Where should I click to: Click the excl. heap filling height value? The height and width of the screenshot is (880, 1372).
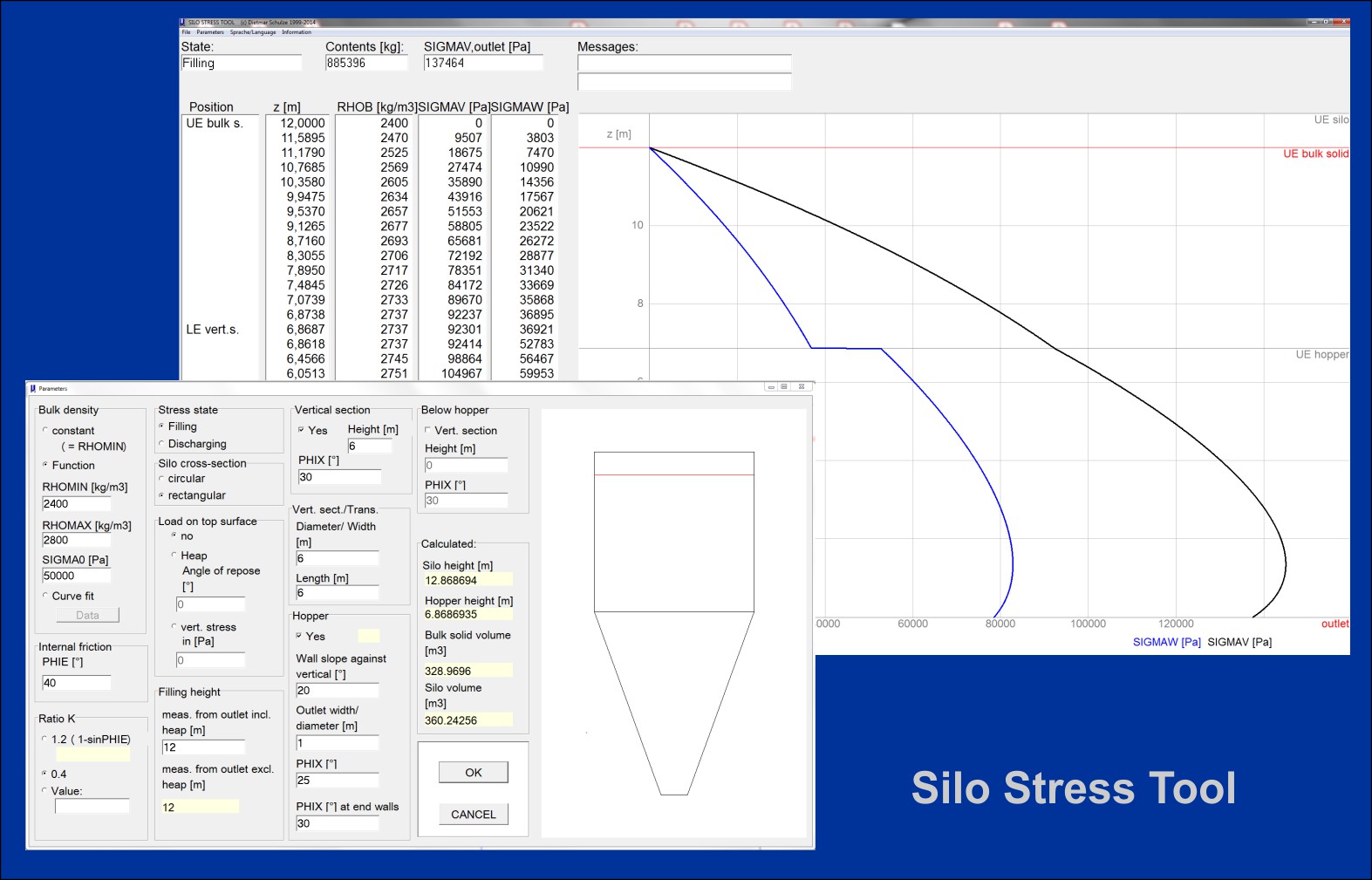(200, 808)
